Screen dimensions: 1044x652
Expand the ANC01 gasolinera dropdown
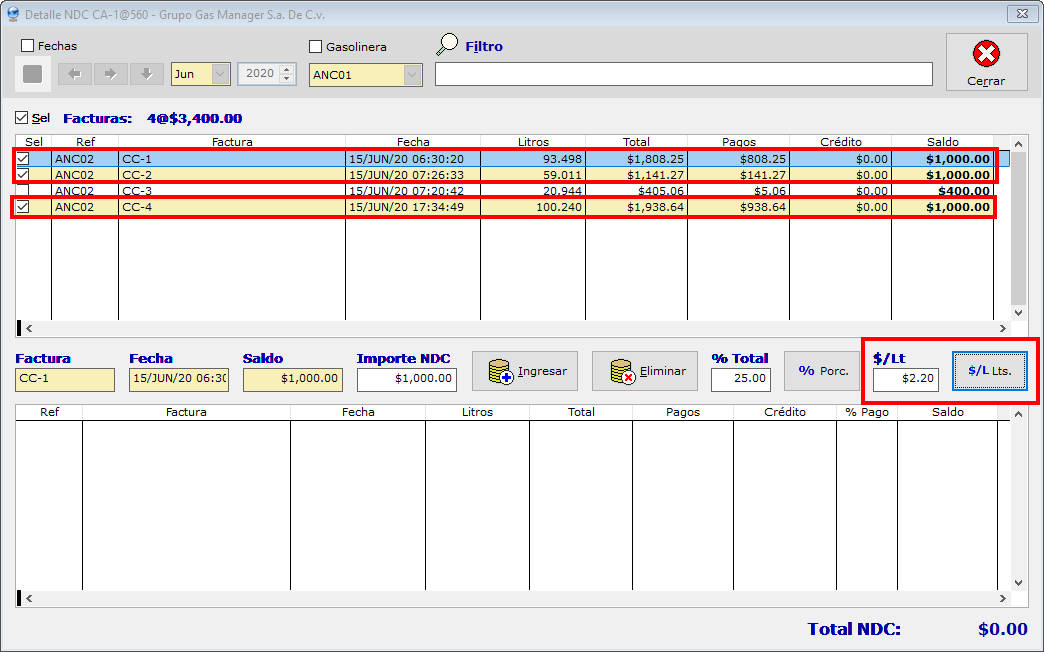(x=412, y=75)
